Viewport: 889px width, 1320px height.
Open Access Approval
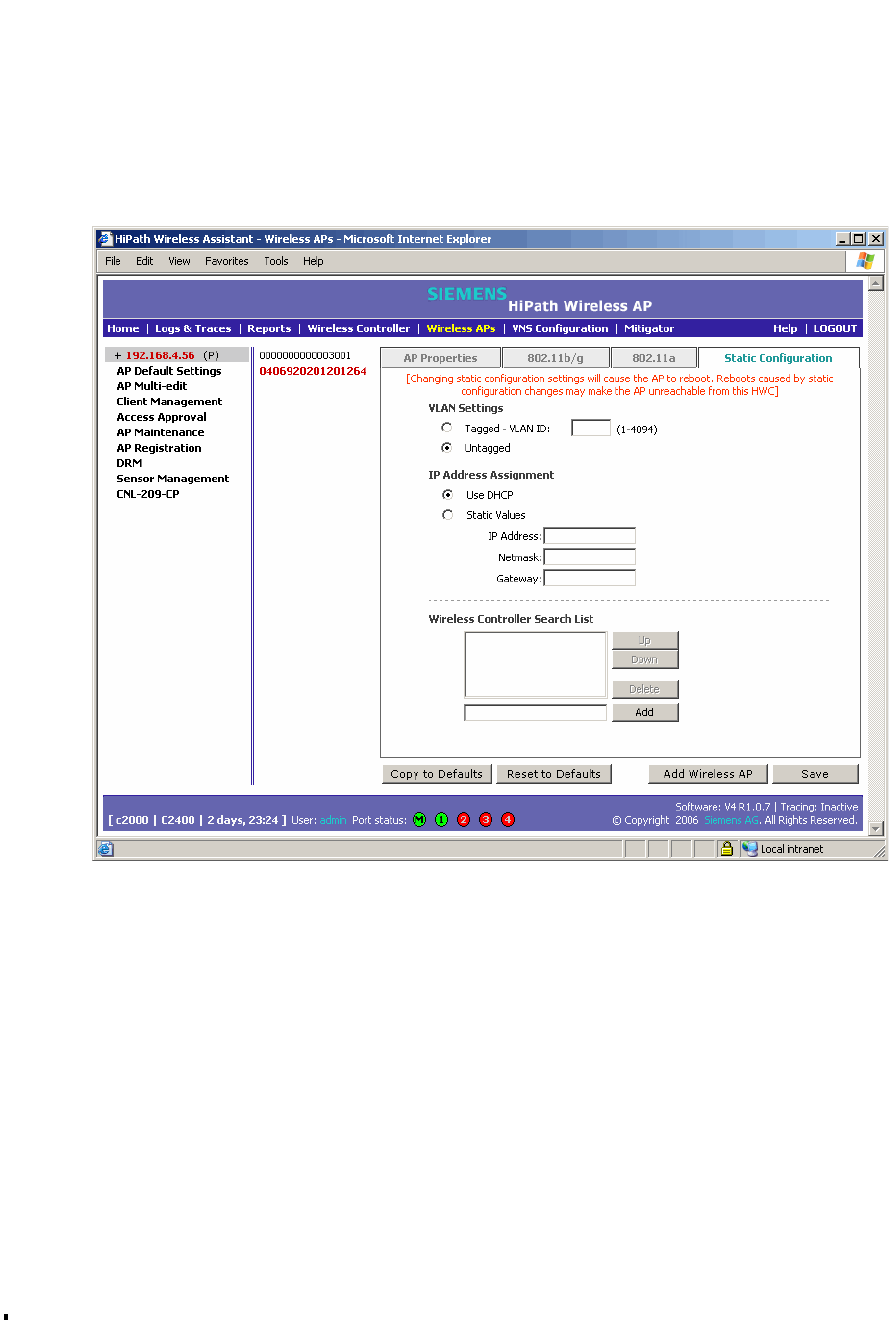pyautogui.click(x=161, y=417)
